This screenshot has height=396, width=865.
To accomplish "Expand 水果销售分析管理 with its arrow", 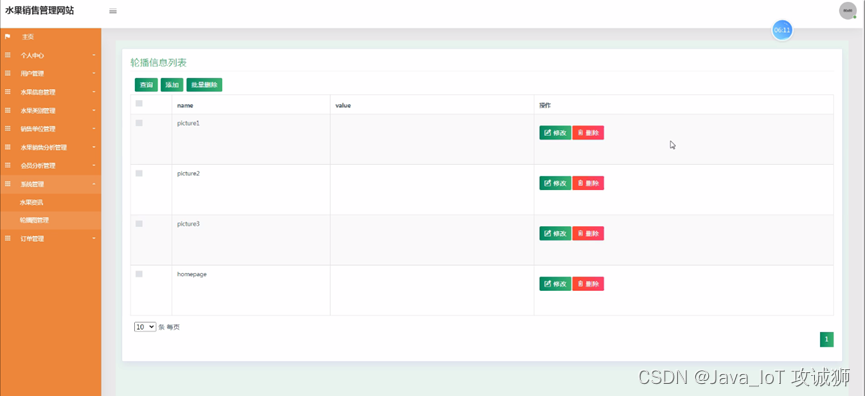I will click(94, 147).
